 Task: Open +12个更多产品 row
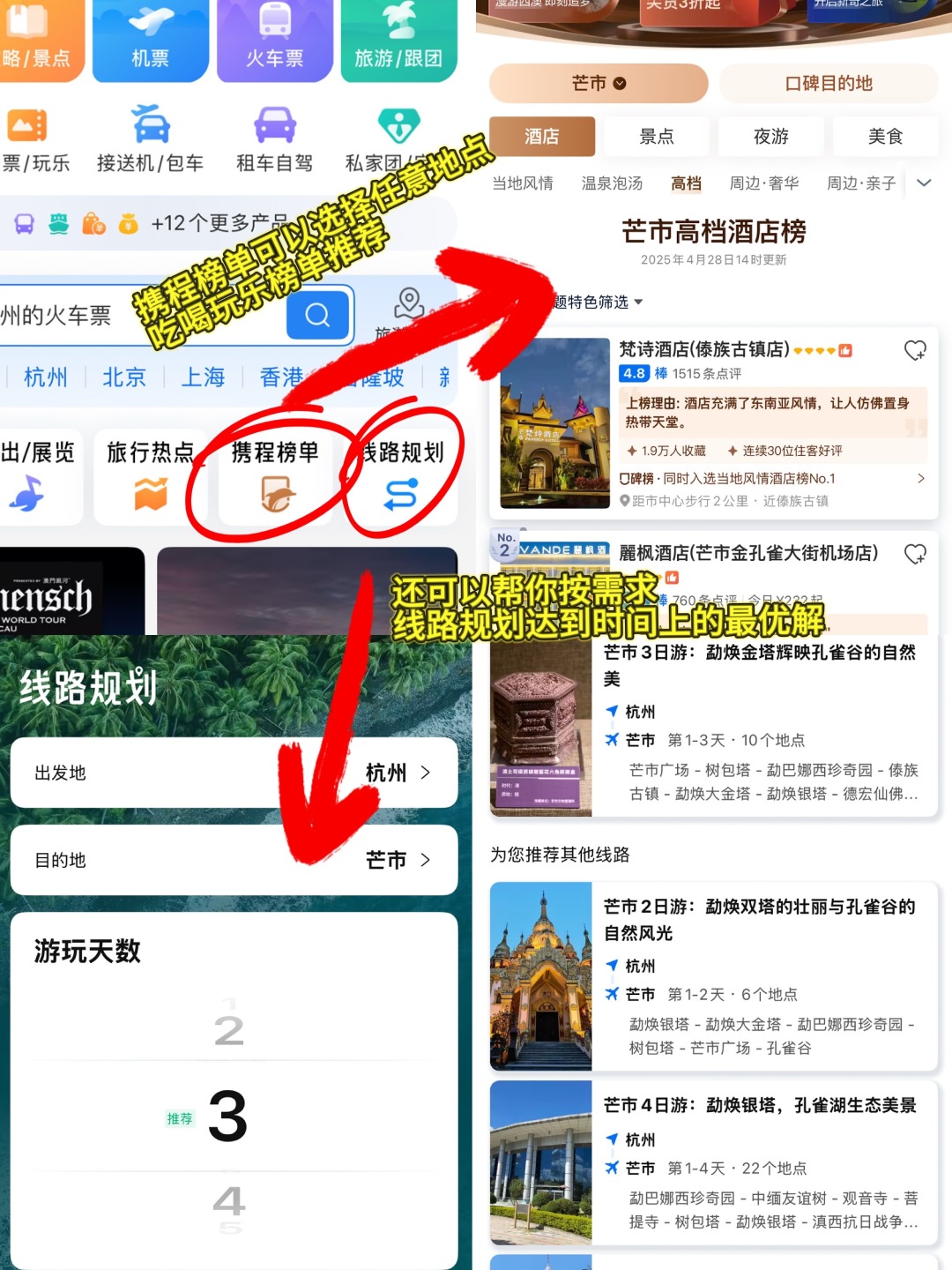[x=227, y=223]
